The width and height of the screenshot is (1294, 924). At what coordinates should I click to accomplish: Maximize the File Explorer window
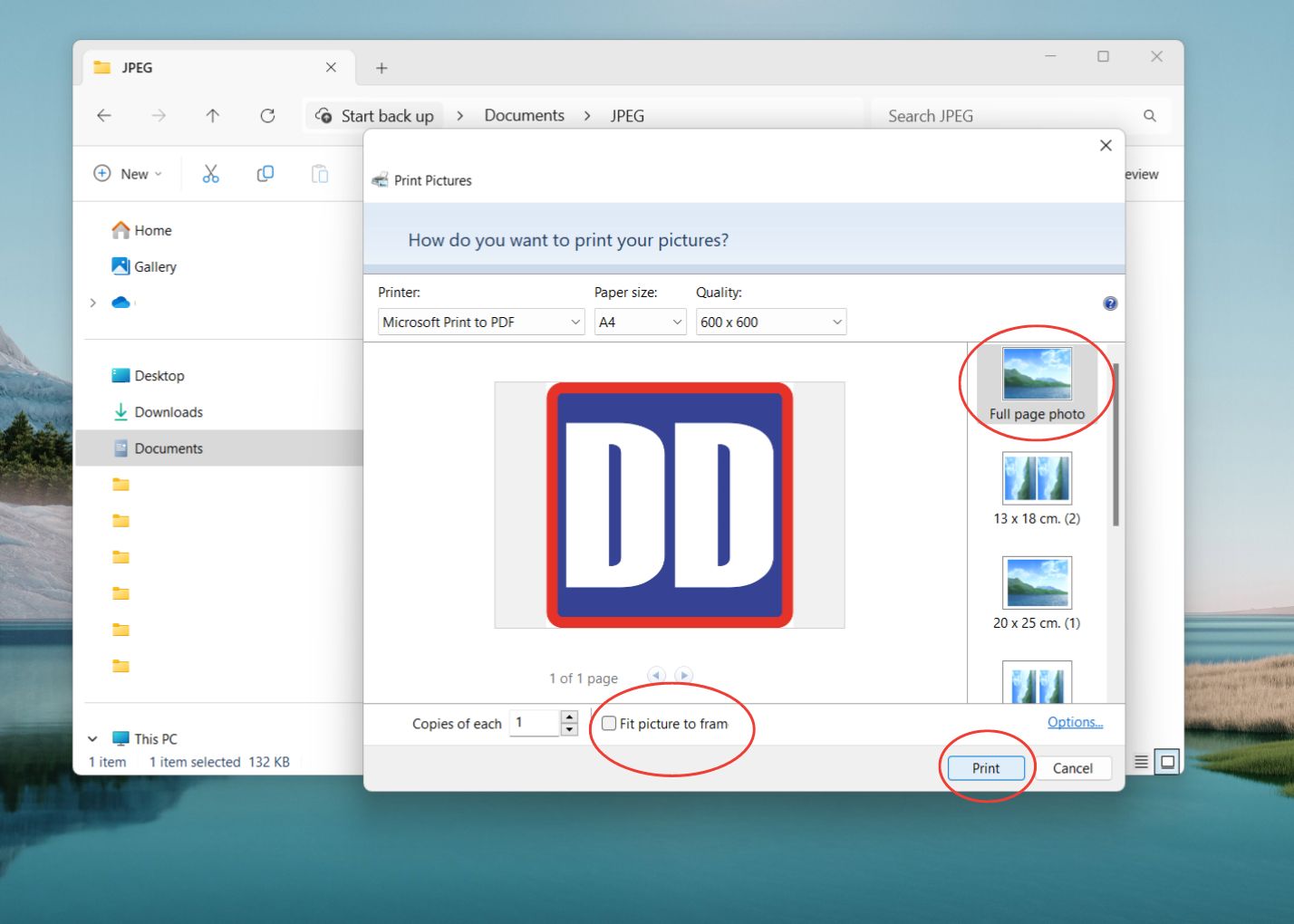1103,56
